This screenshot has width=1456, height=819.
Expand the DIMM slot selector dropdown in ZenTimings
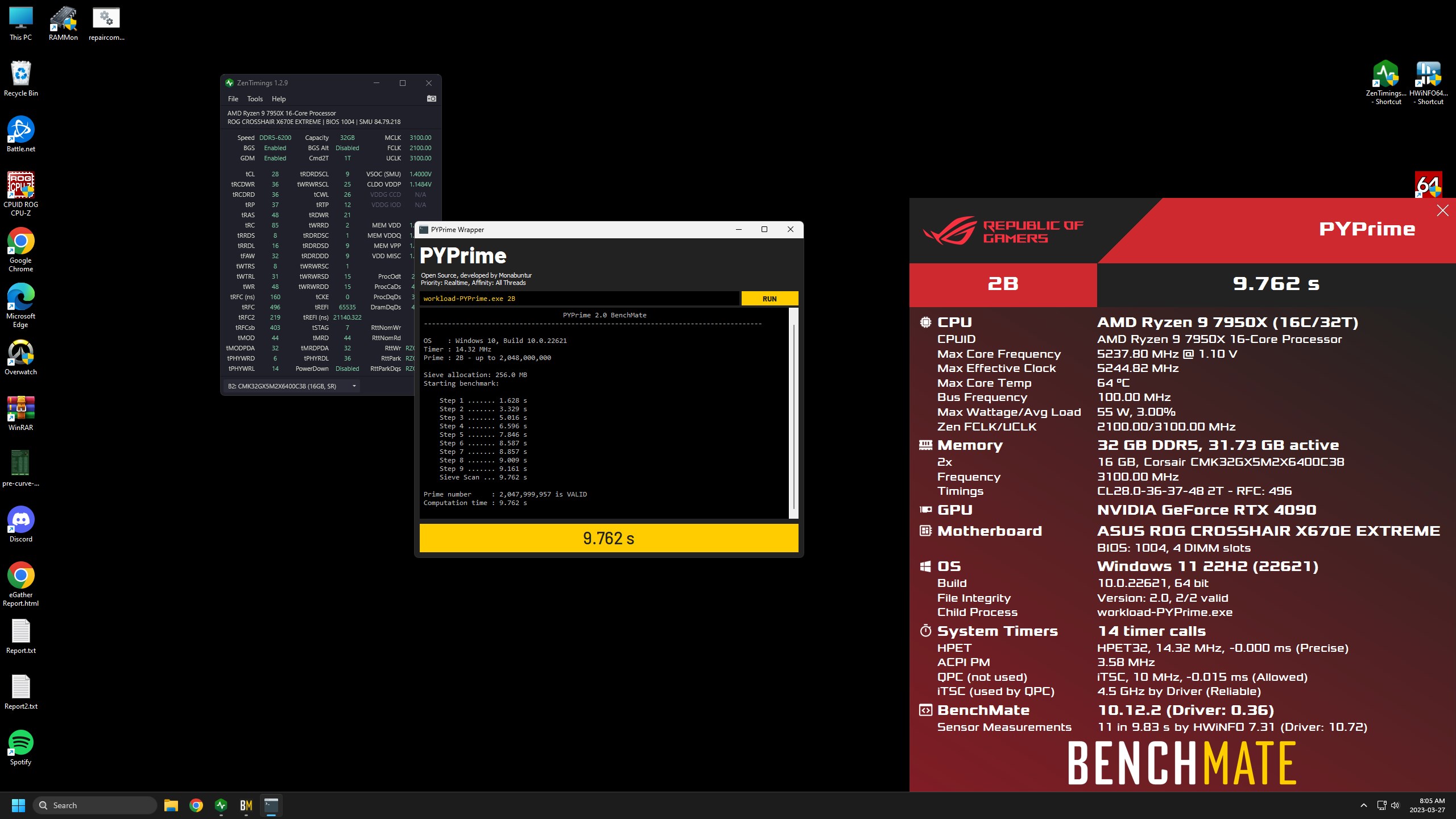292,386
